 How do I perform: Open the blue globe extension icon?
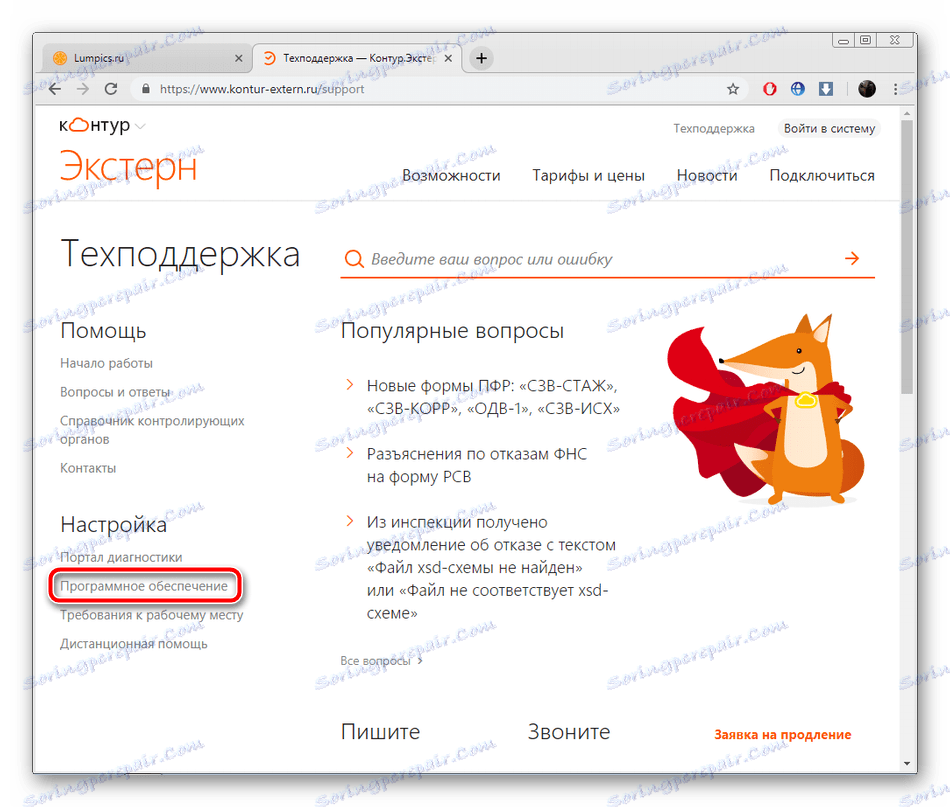797,88
